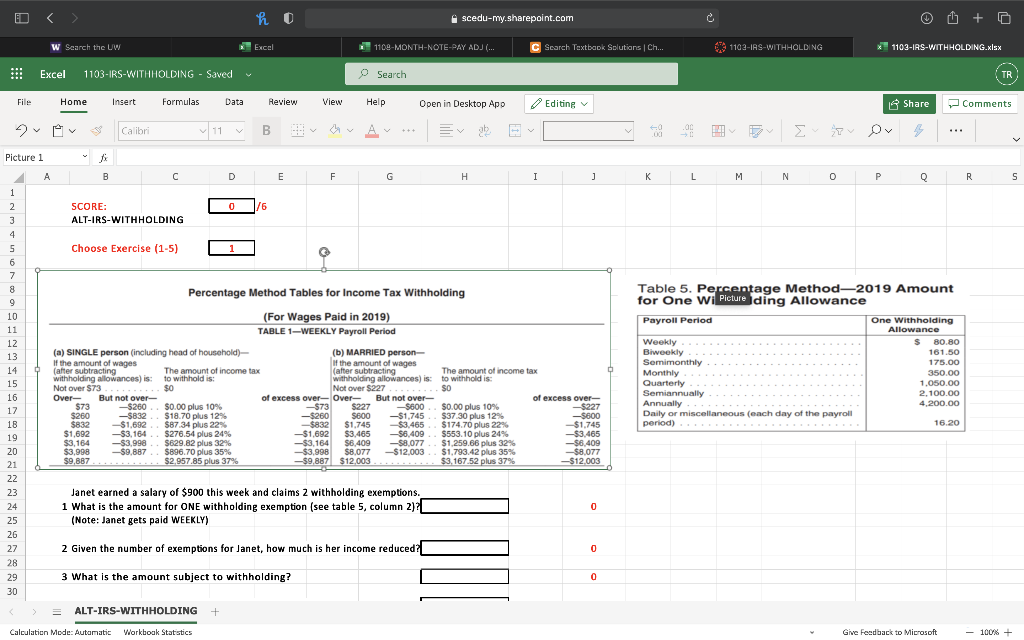The image size is (1024, 640).
Task: Open the Find magnifier icon
Action: pyautogui.click(x=875, y=130)
